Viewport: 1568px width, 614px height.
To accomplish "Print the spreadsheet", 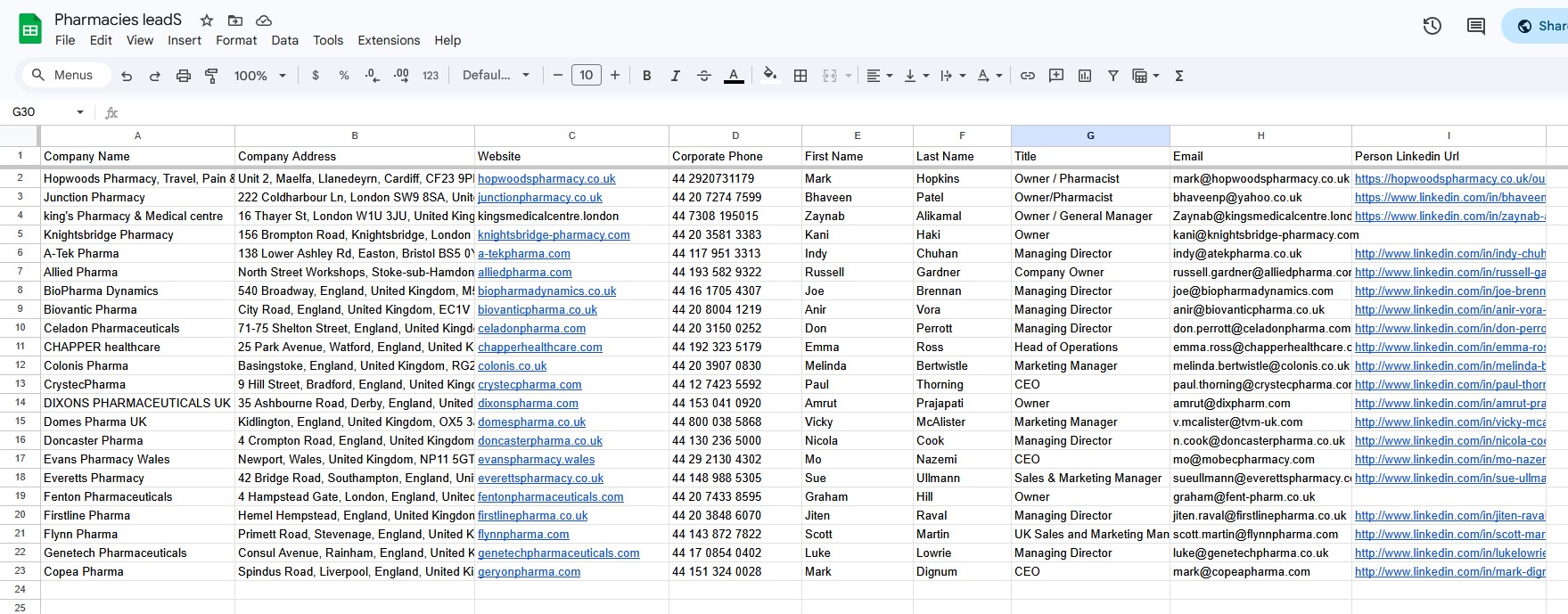I will 183,76.
